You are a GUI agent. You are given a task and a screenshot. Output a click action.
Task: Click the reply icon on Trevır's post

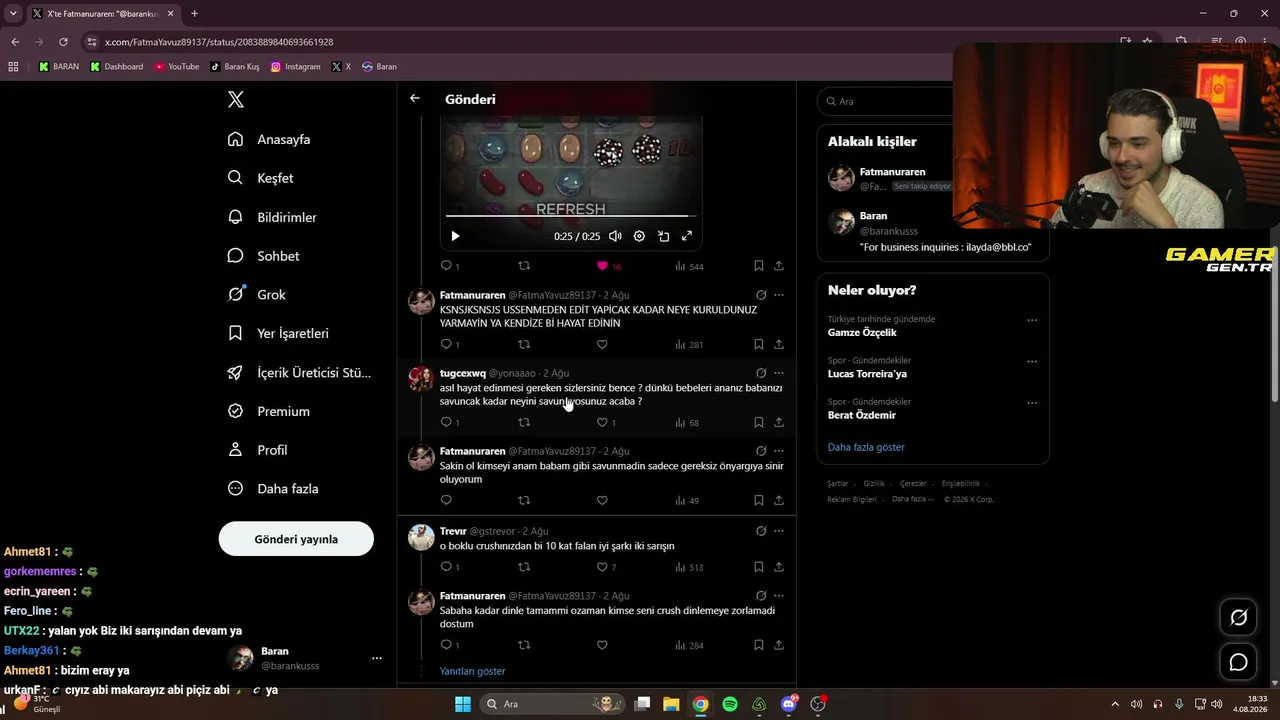(x=446, y=567)
